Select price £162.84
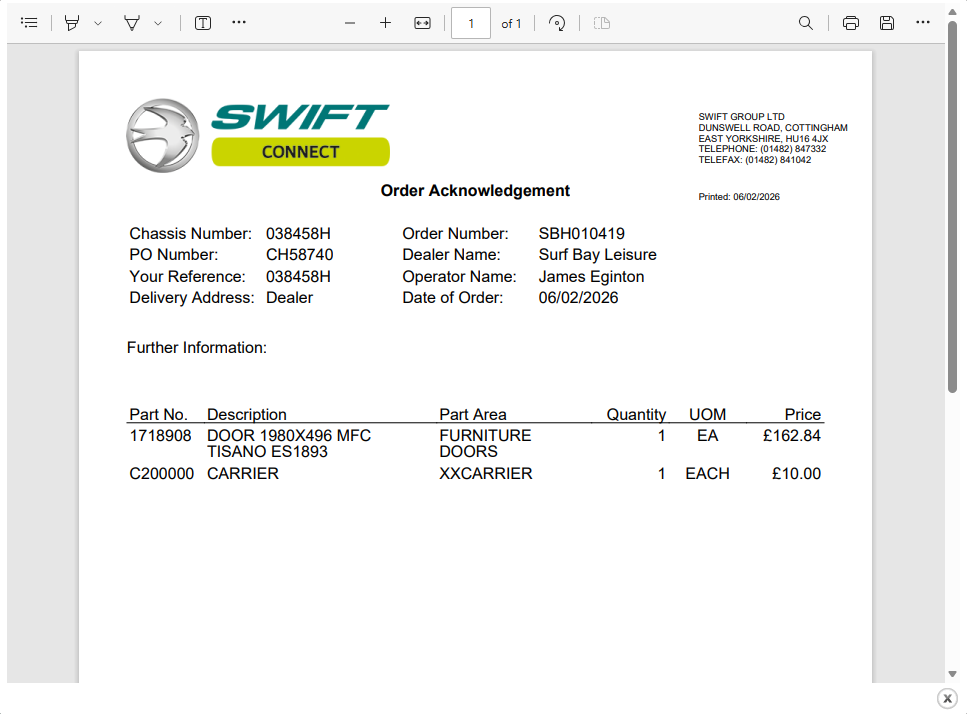The image size is (967, 714). click(x=792, y=436)
